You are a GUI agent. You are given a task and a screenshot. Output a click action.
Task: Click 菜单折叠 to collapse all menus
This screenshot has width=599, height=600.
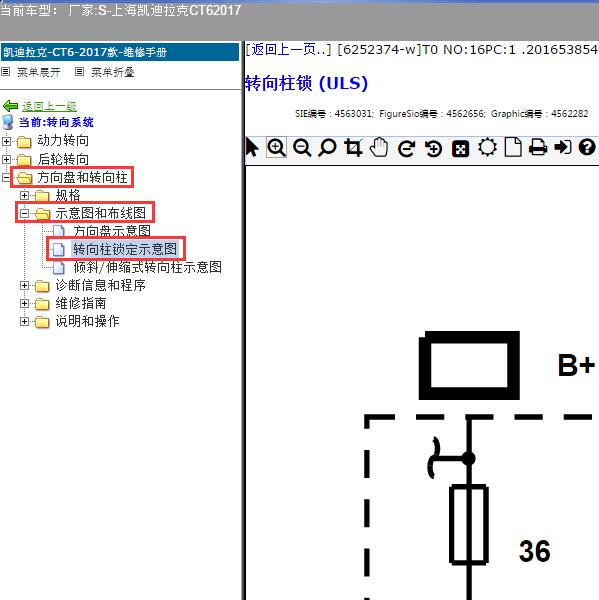pyautogui.click(x=113, y=72)
